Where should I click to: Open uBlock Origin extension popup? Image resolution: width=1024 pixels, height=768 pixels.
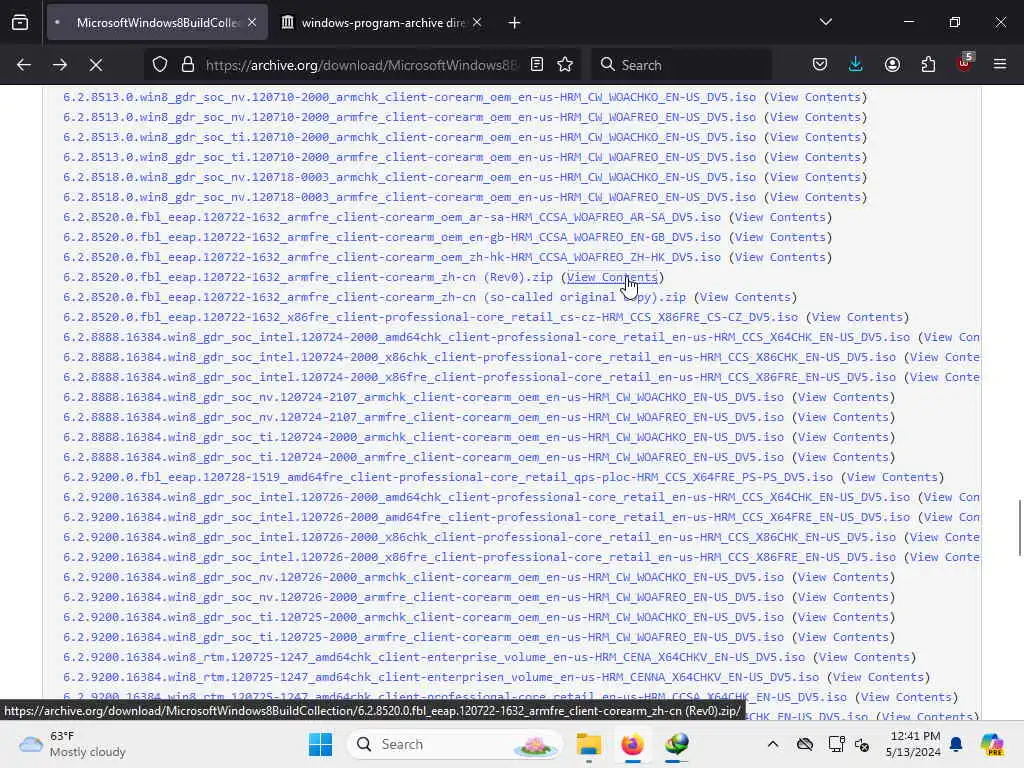coord(965,63)
